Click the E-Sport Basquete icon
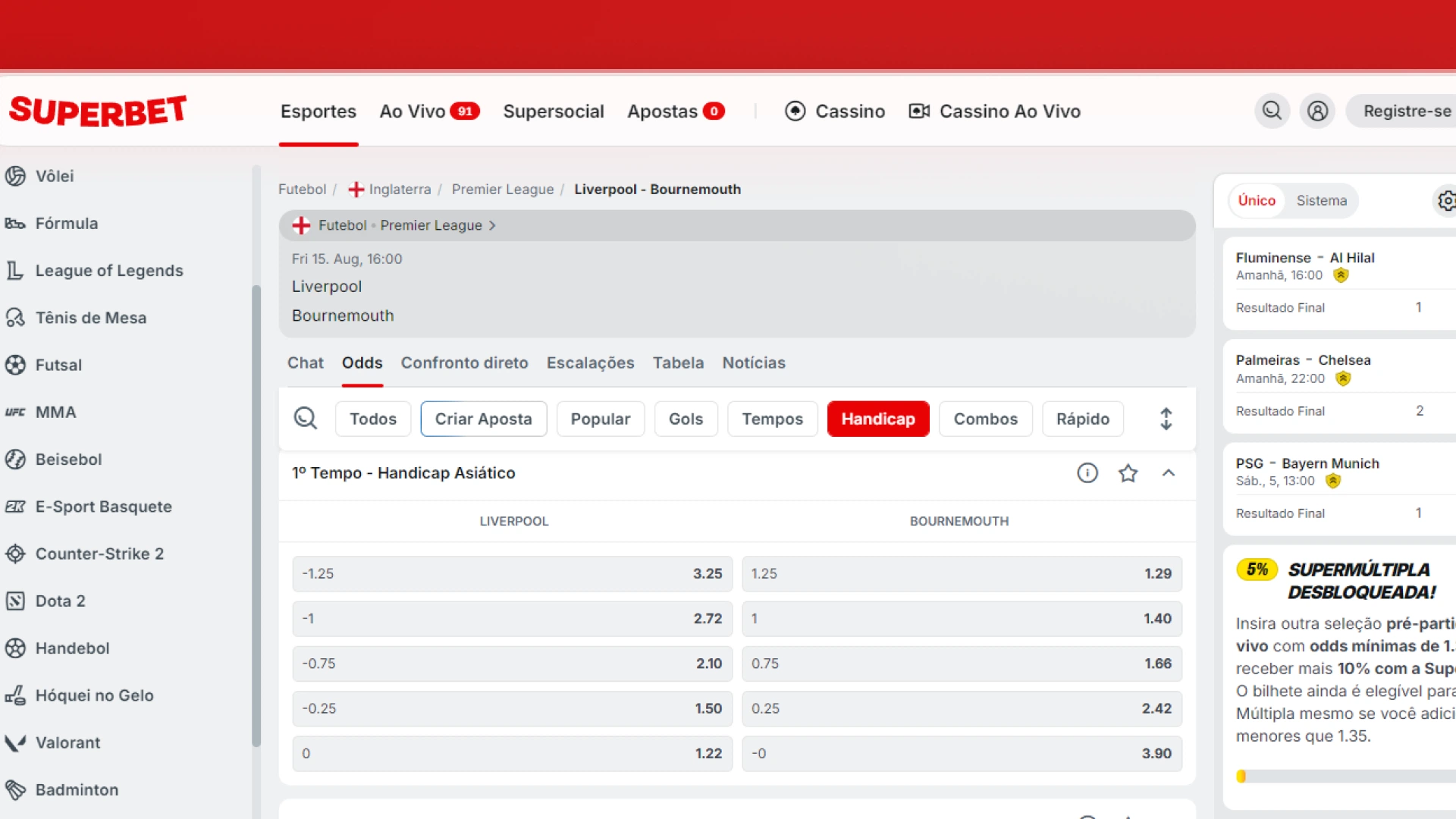This screenshot has width=1456, height=819. tap(15, 507)
